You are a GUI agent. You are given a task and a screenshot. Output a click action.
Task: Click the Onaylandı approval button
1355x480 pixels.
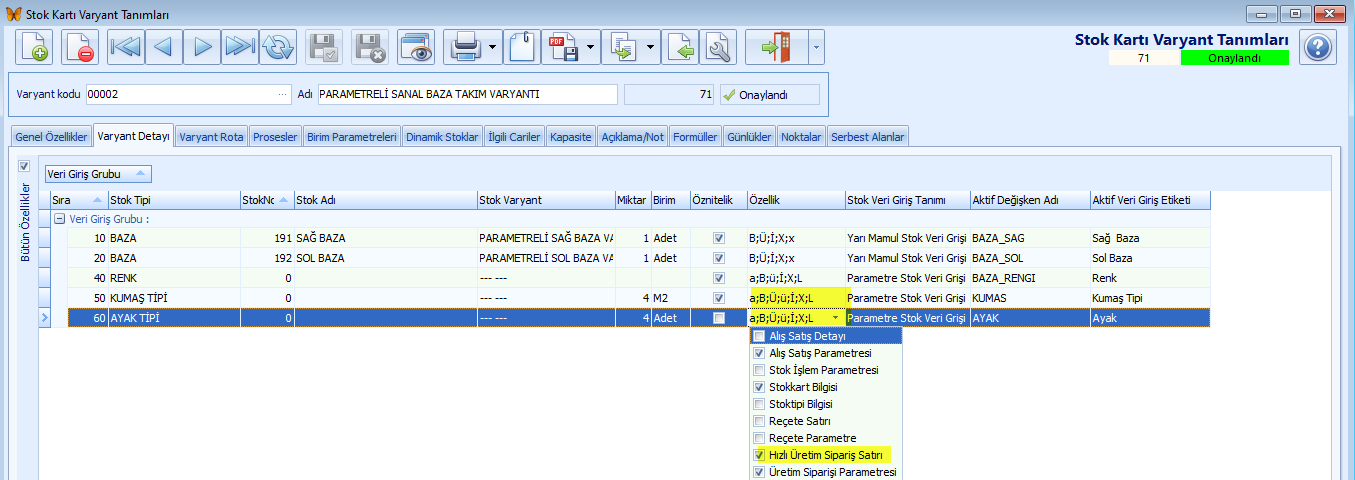point(769,95)
